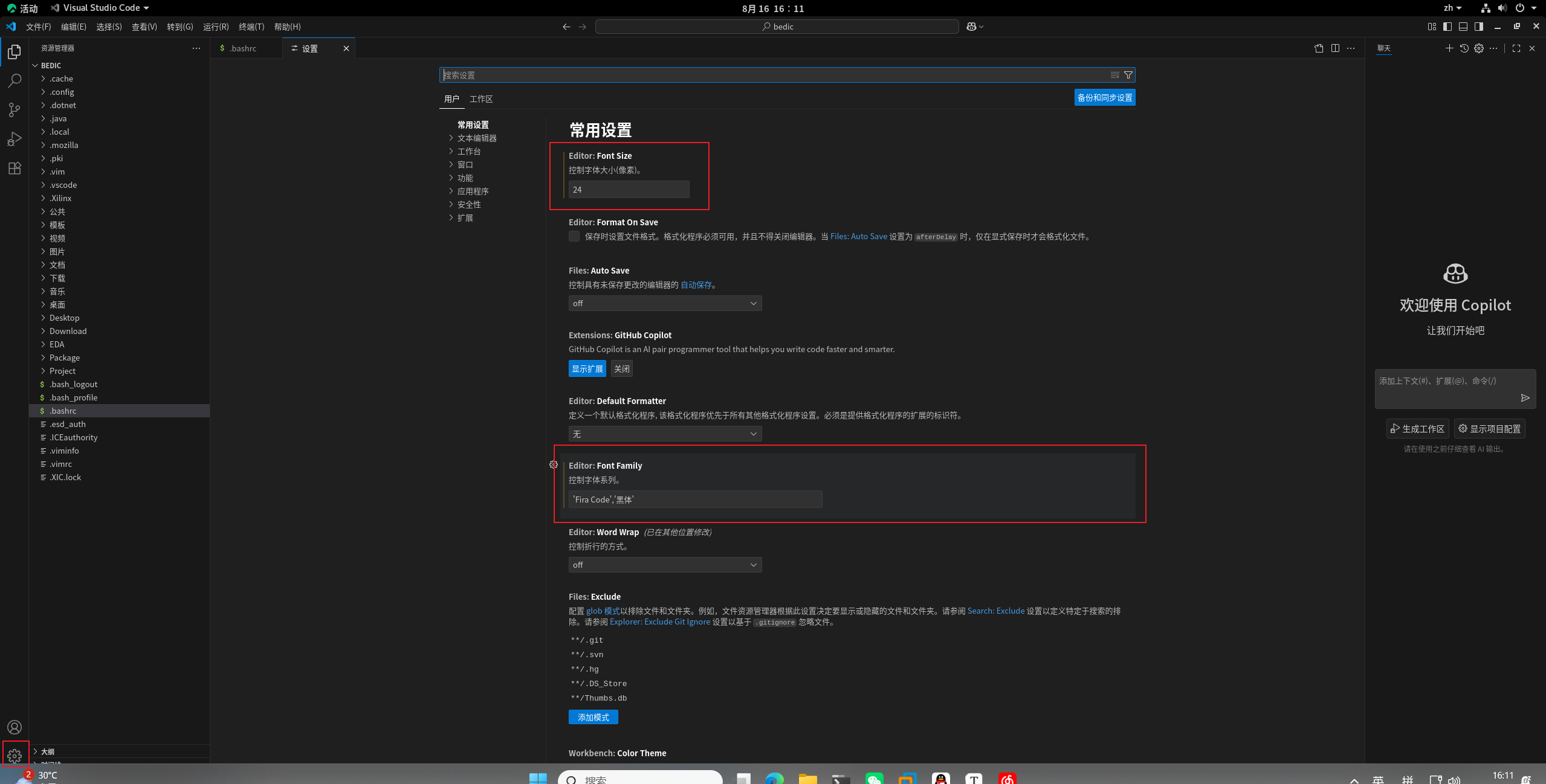Click the Manage gear icon in activity bar
This screenshot has height=784, width=1546.
point(15,755)
